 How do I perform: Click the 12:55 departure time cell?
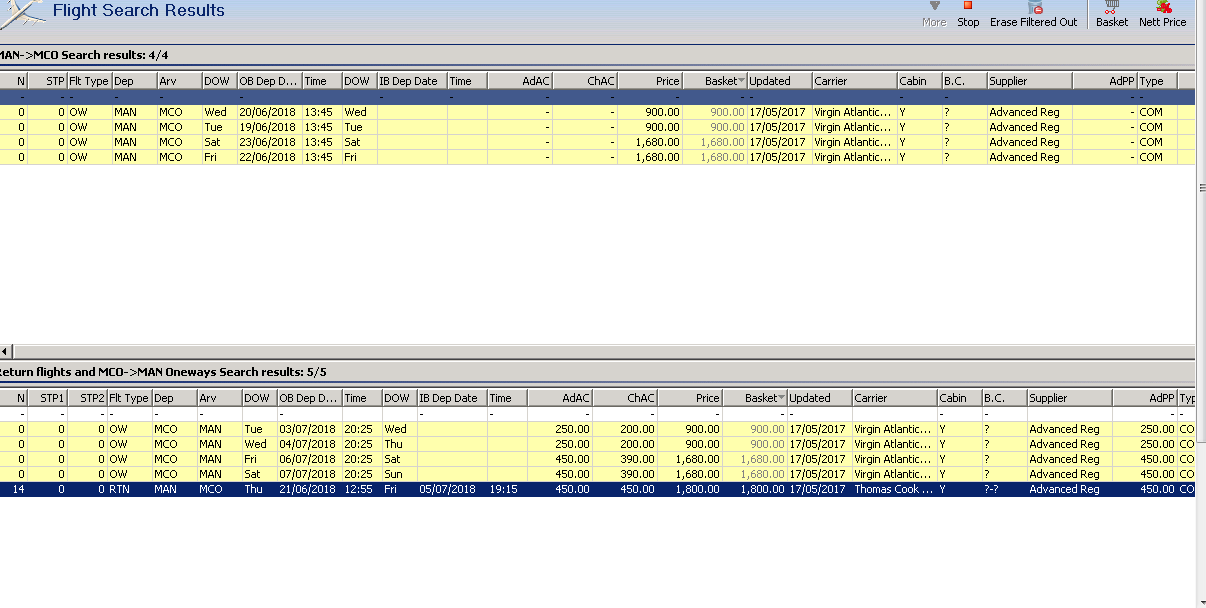click(x=361, y=489)
